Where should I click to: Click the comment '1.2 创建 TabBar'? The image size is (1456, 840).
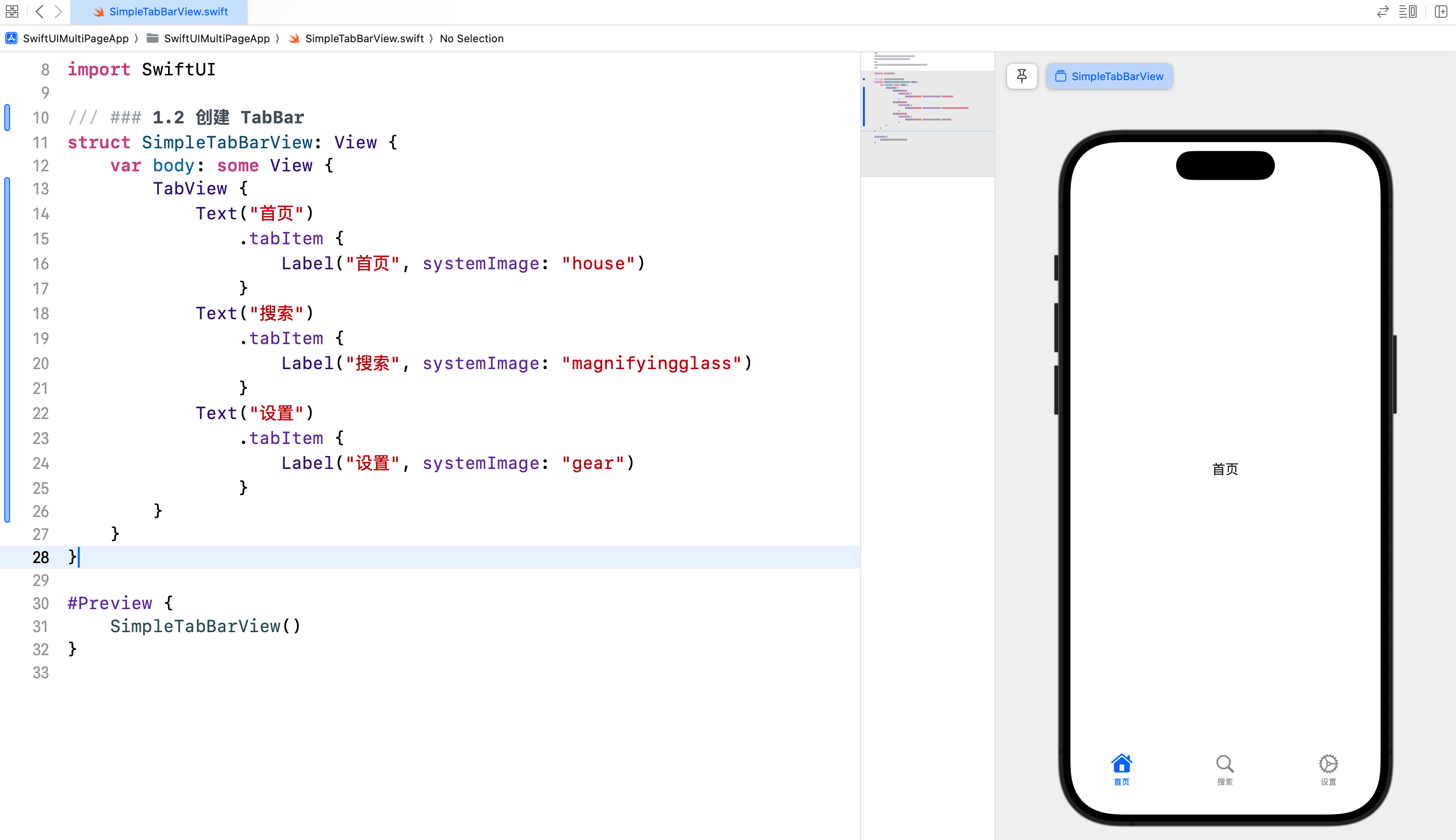click(228, 118)
